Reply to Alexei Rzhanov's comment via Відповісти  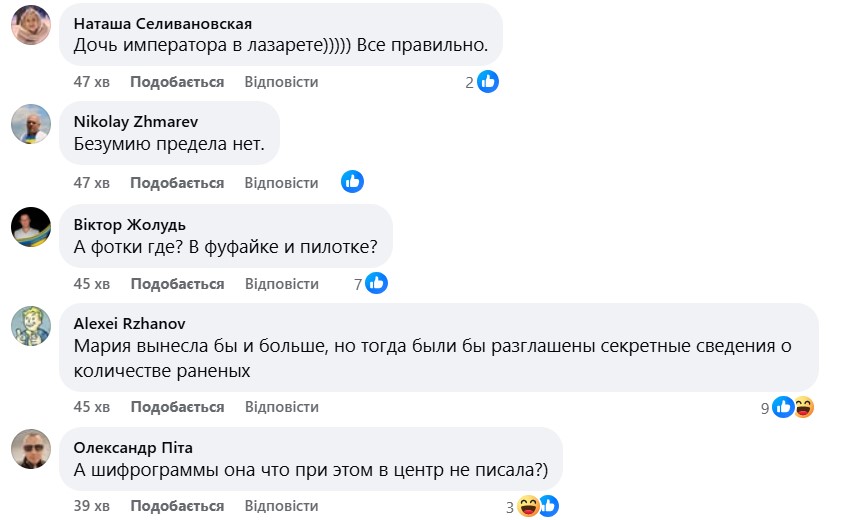point(281,407)
